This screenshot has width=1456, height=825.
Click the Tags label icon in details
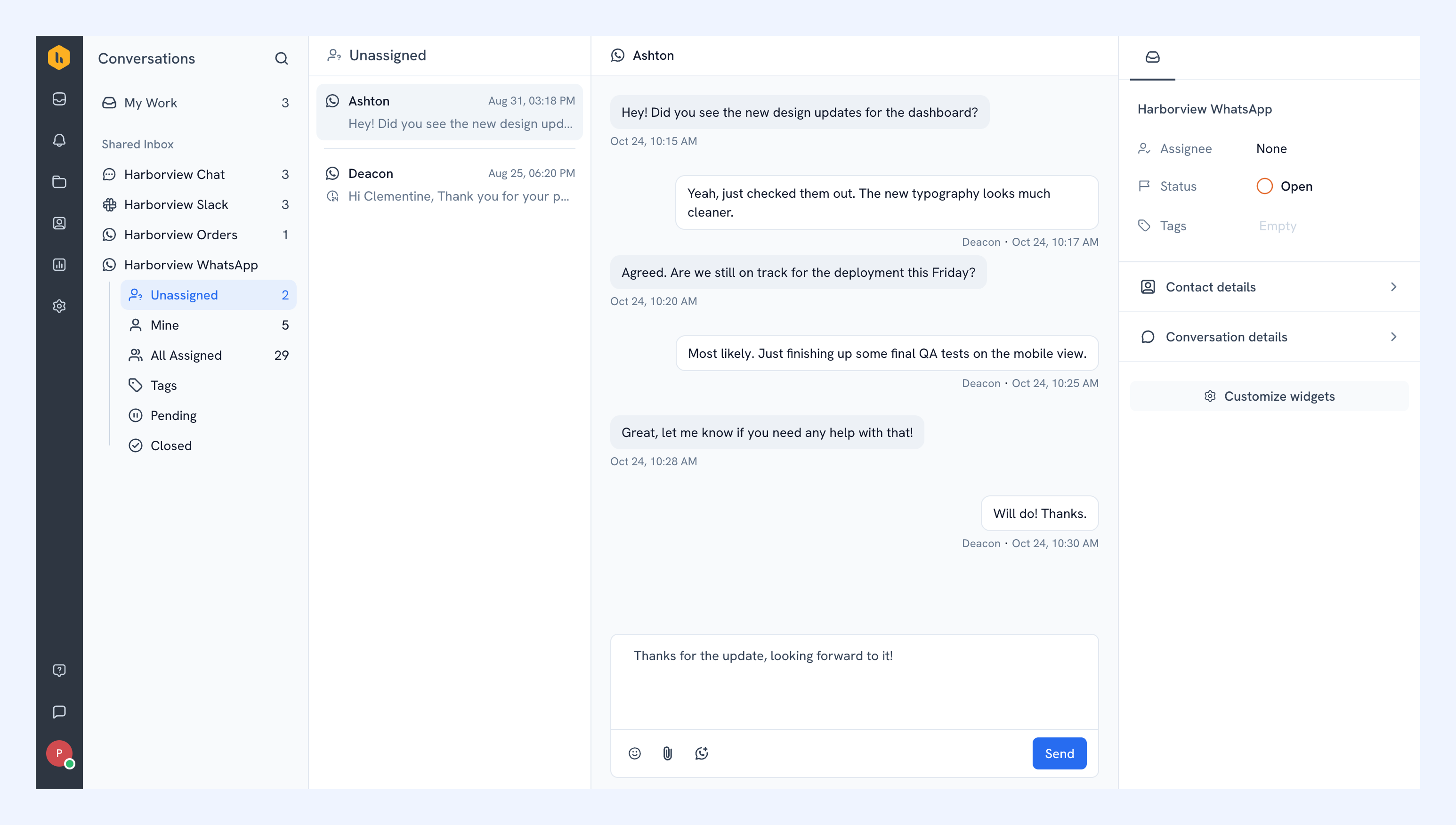point(1144,226)
